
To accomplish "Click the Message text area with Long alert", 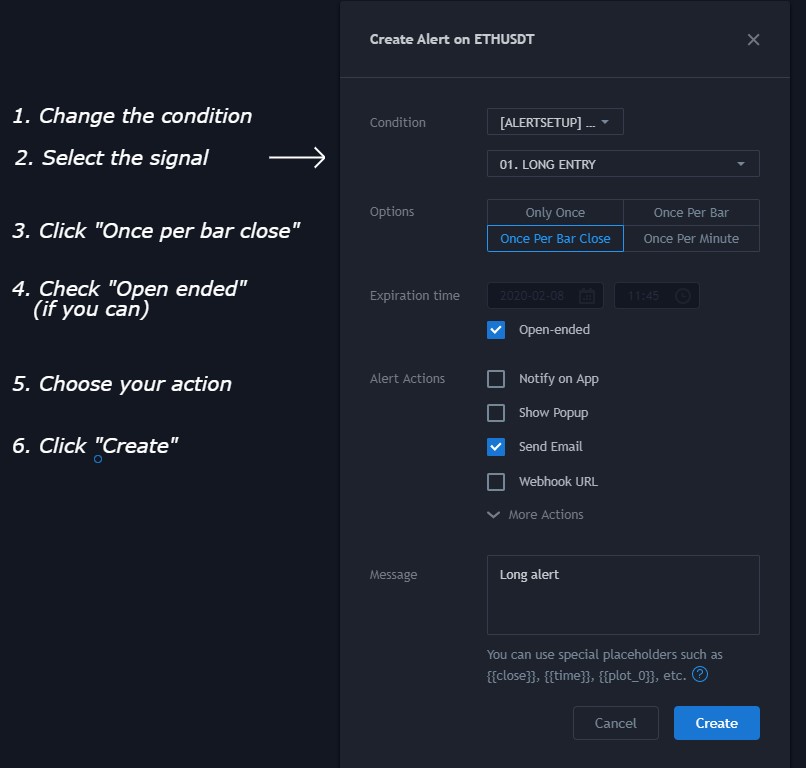I will [623, 595].
